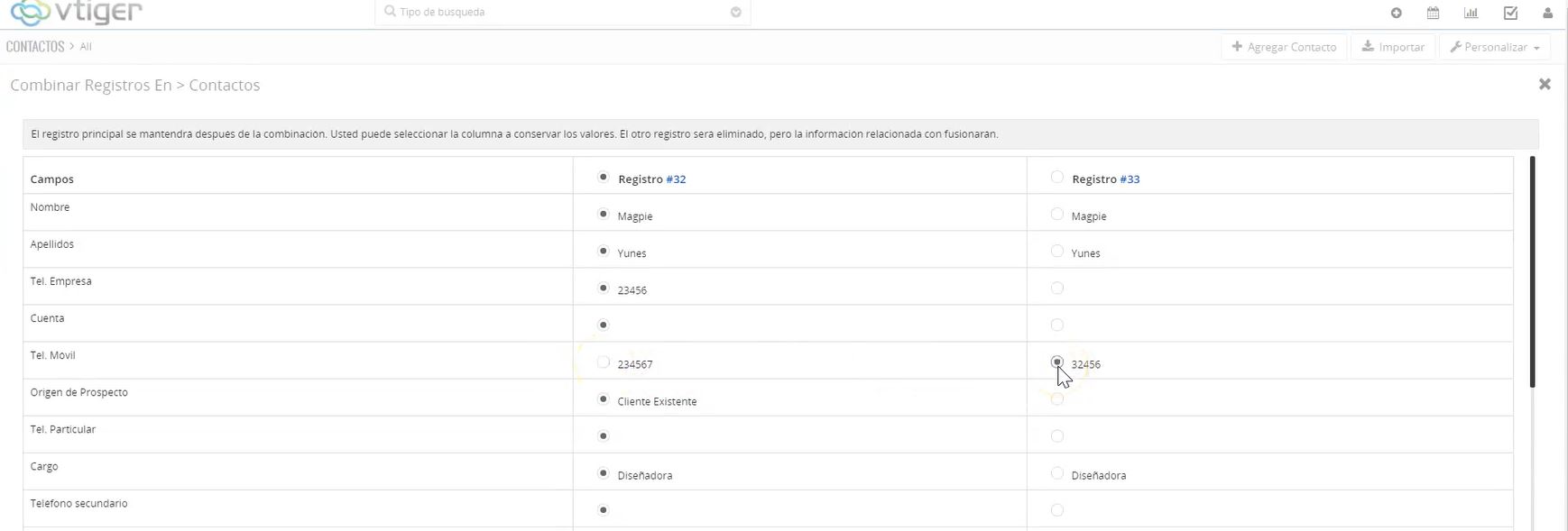
Task: Select Nombre Magpie from Registro #33
Action: [x=1056, y=215]
